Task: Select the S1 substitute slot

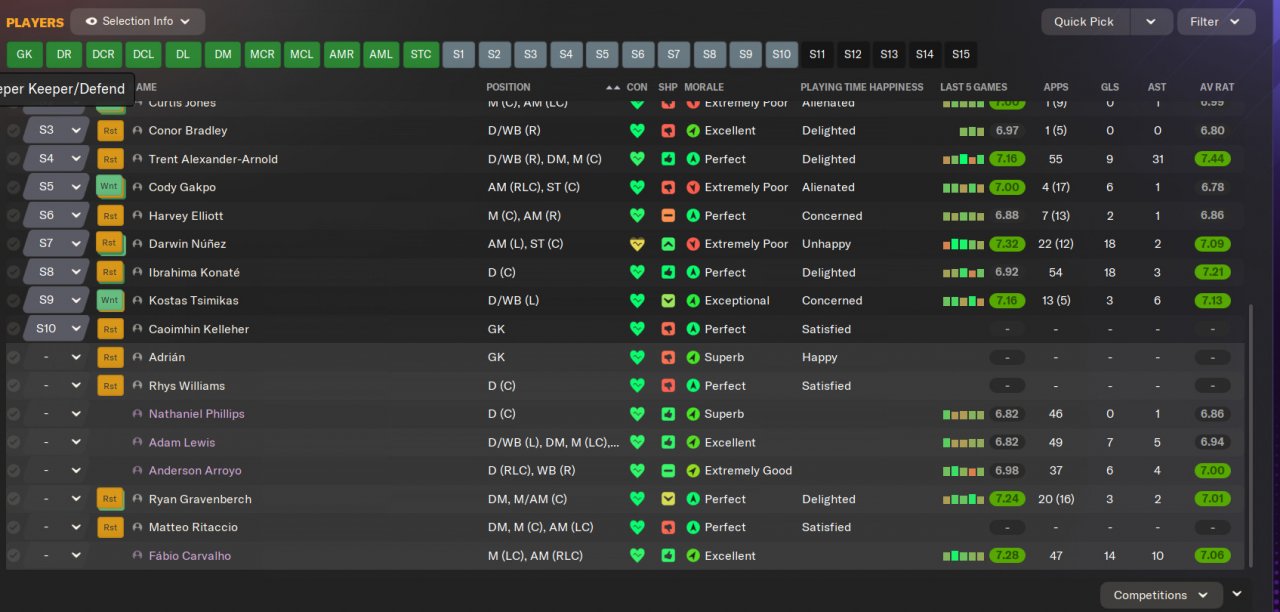Action: click(459, 54)
